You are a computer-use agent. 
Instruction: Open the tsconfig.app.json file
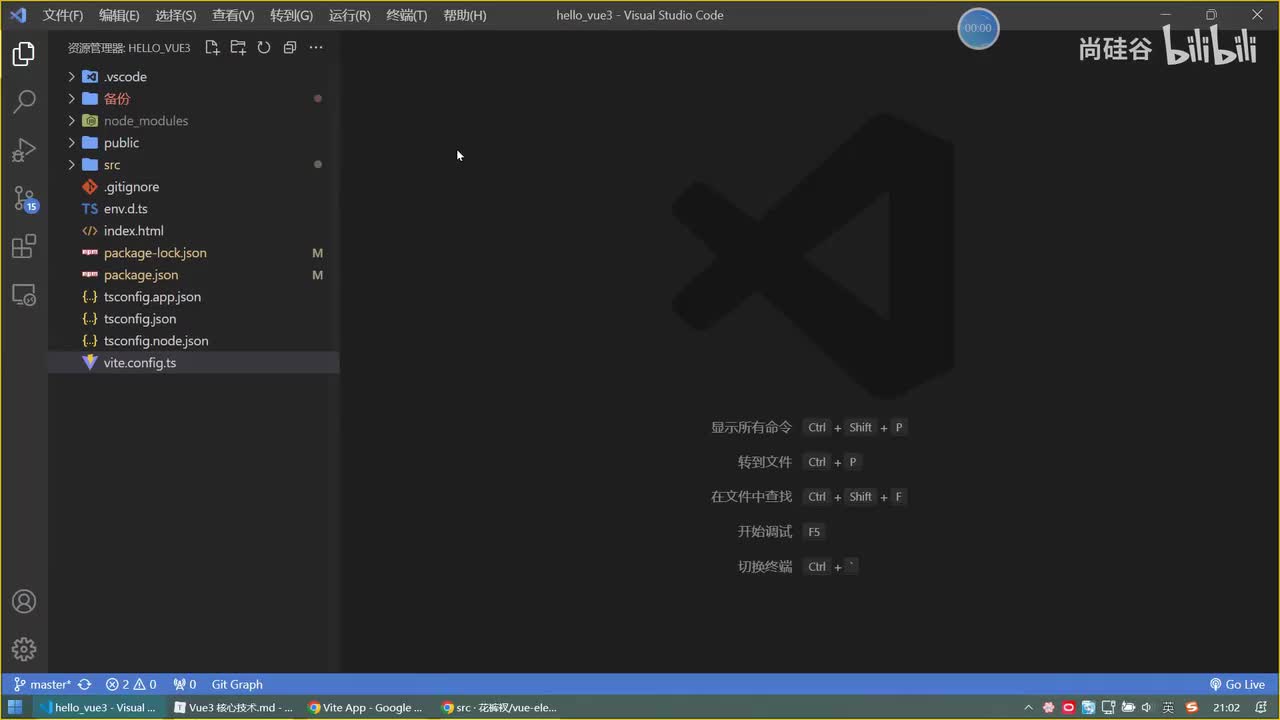pyautogui.click(x=194, y=297)
